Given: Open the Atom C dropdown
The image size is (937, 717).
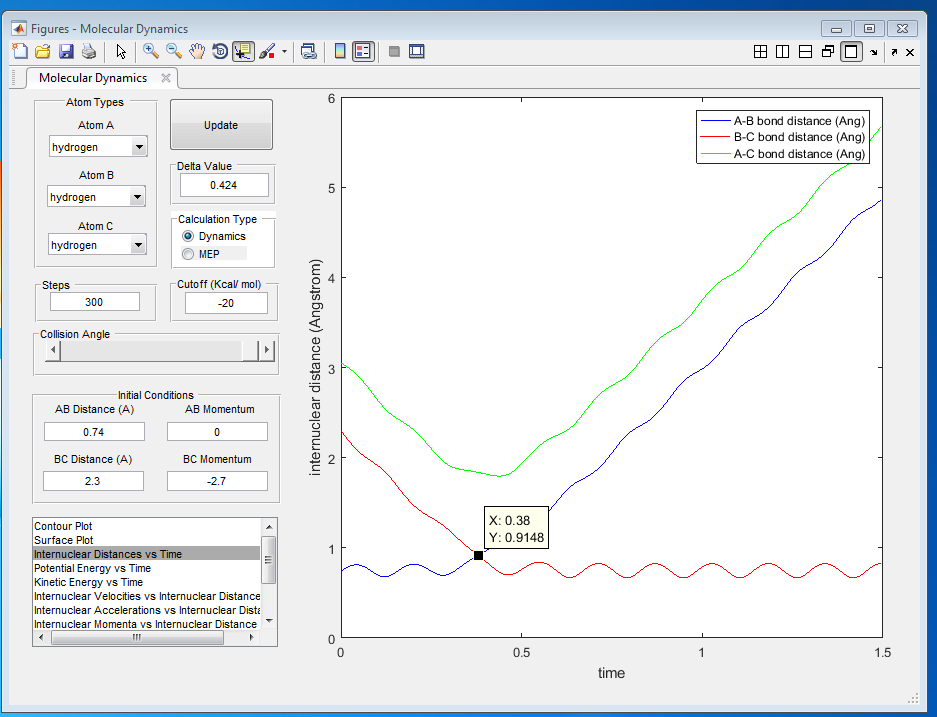Looking at the screenshot, I should tap(138, 245).
